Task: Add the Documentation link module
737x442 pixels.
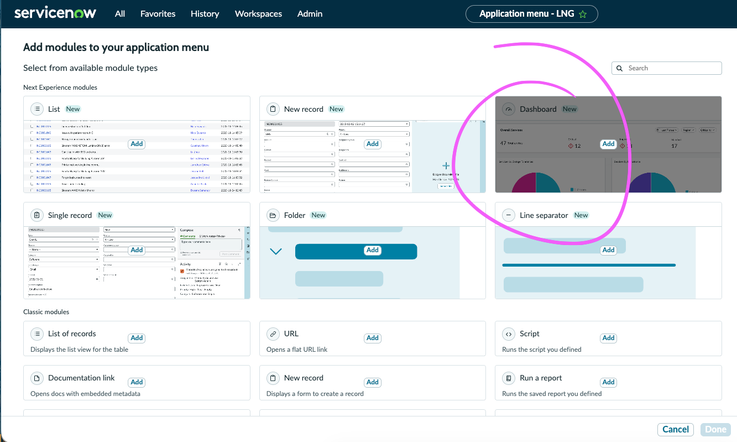Action: click(137, 382)
